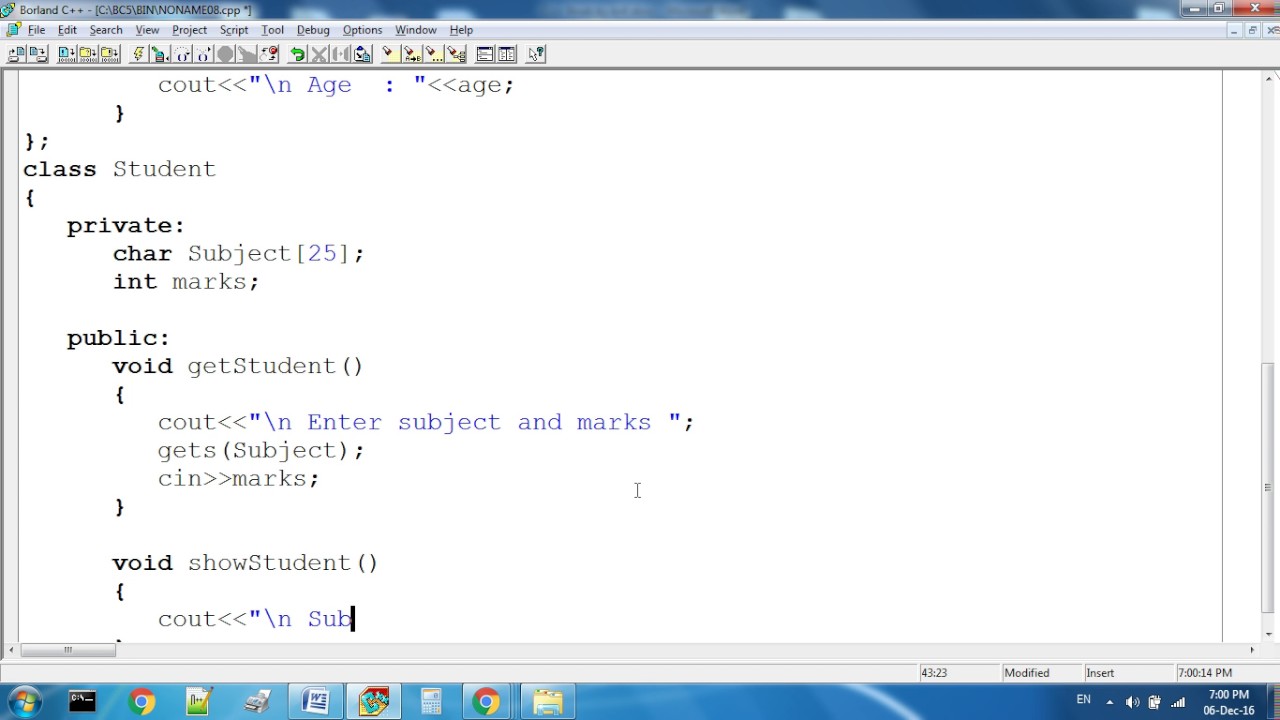Image resolution: width=1280 pixels, height=720 pixels.
Task: Click the "Insert" status bar mode
Action: 1100,673
